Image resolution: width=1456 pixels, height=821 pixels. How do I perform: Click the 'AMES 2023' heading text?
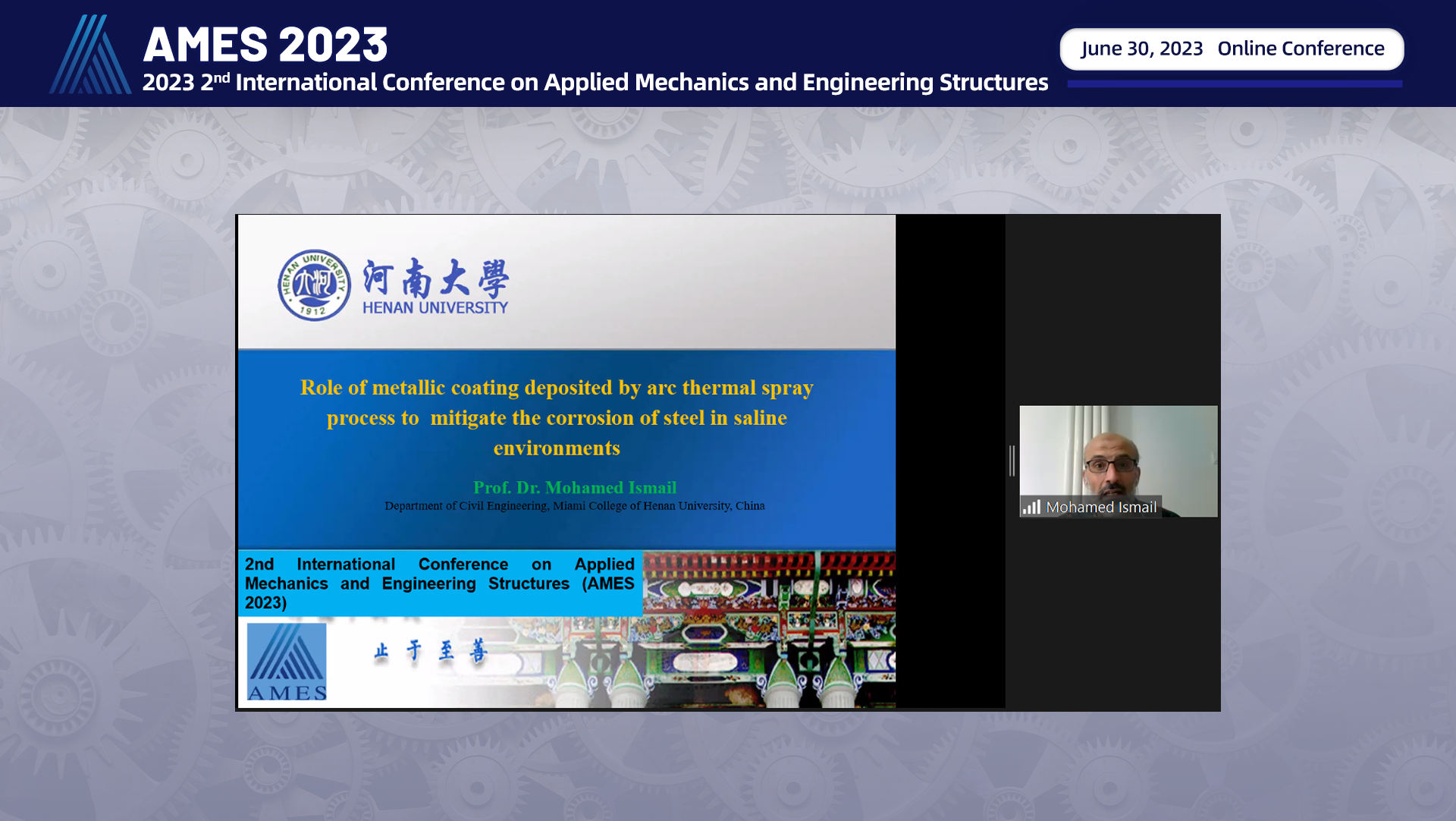(x=265, y=44)
